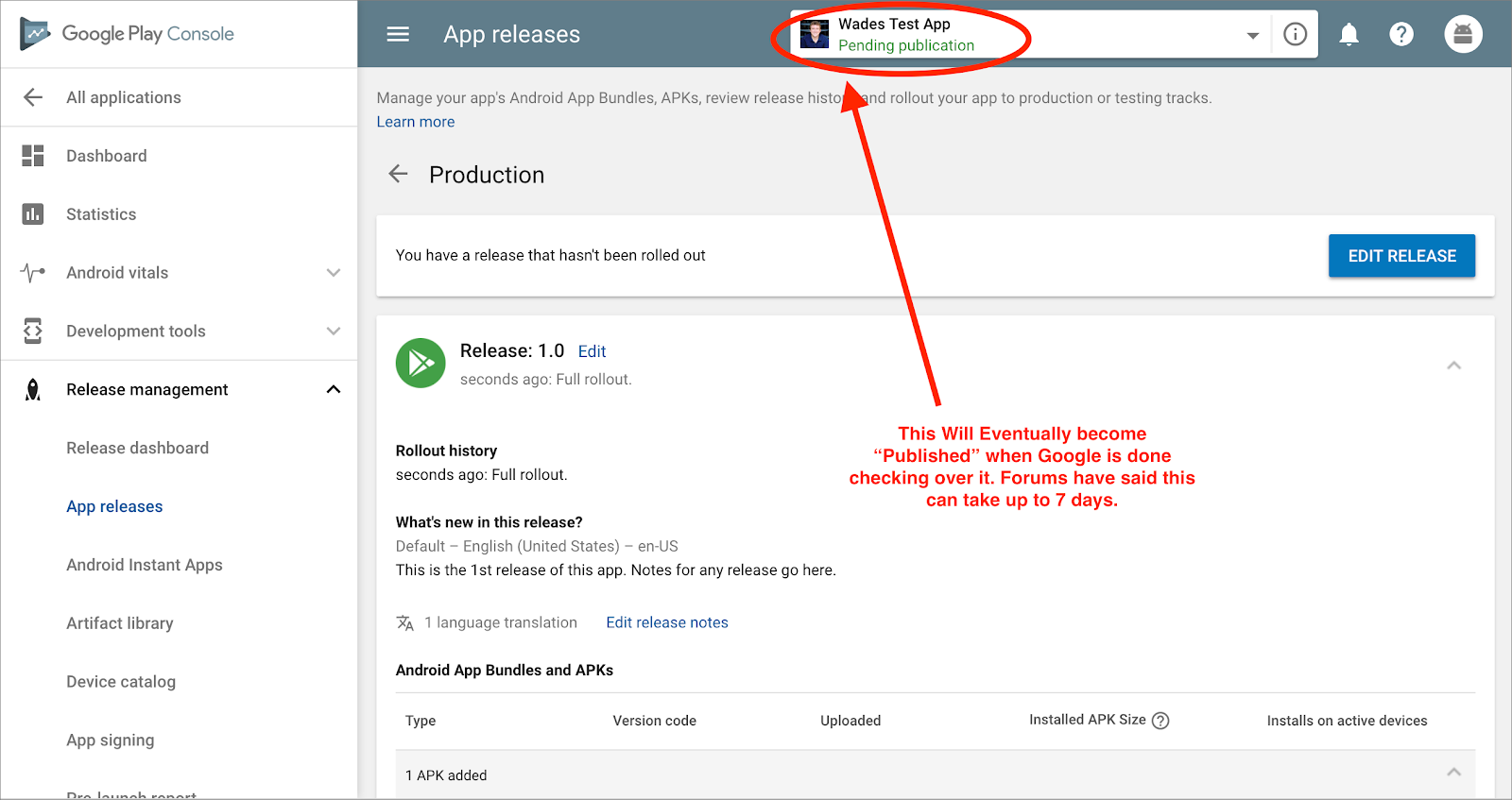Click the Installs on active devices header
The width and height of the screenshot is (1512, 800).
click(x=1348, y=721)
